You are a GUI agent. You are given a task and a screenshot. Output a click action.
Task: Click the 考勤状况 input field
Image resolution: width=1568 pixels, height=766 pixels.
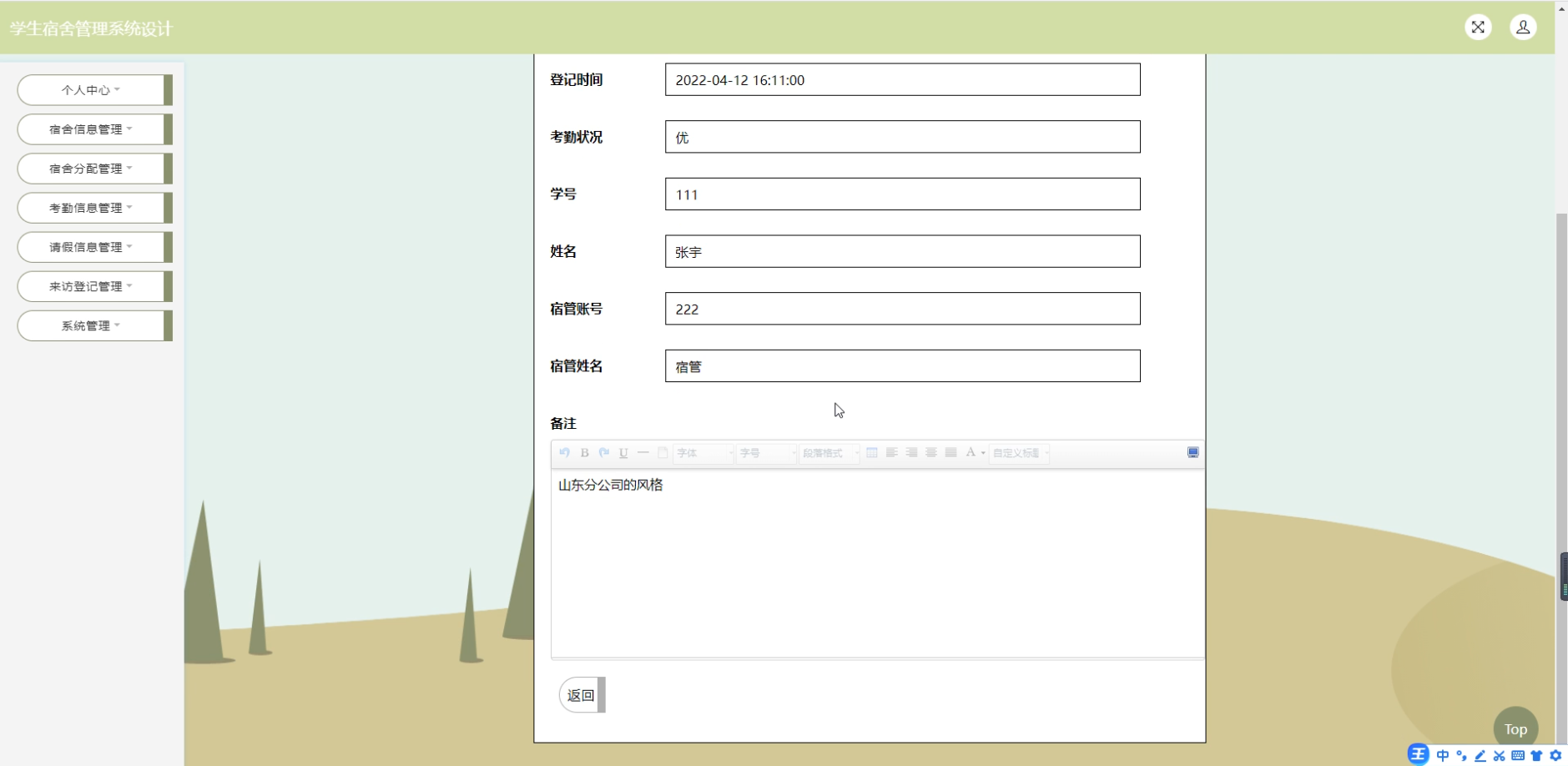[x=902, y=137]
